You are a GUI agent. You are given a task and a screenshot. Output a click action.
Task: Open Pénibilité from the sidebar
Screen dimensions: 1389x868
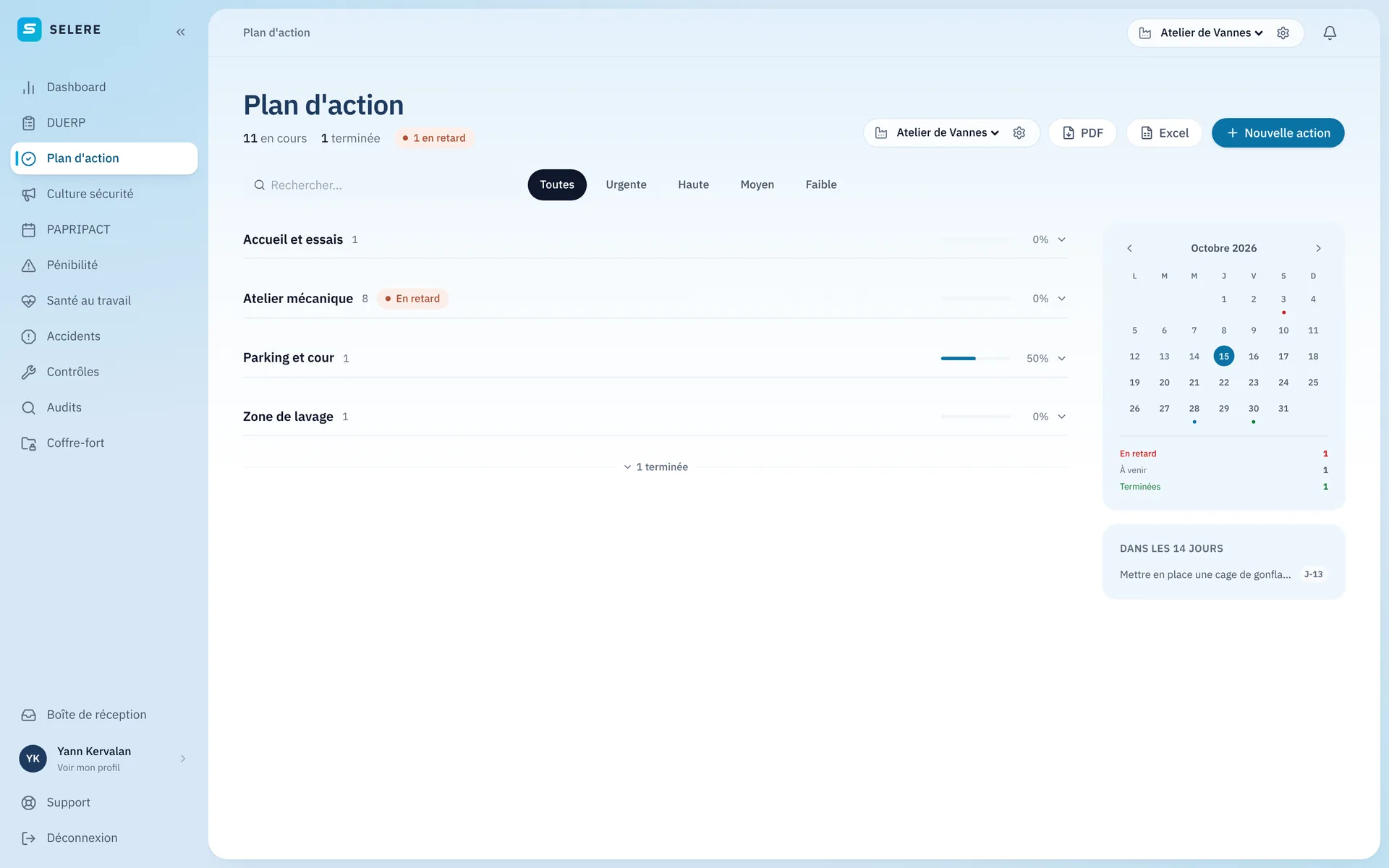[104, 265]
